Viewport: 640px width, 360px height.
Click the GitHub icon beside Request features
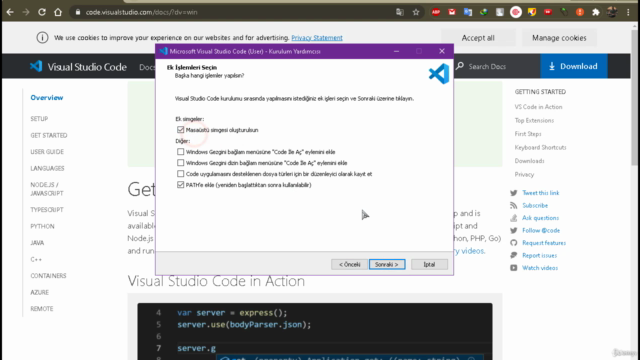(513, 243)
